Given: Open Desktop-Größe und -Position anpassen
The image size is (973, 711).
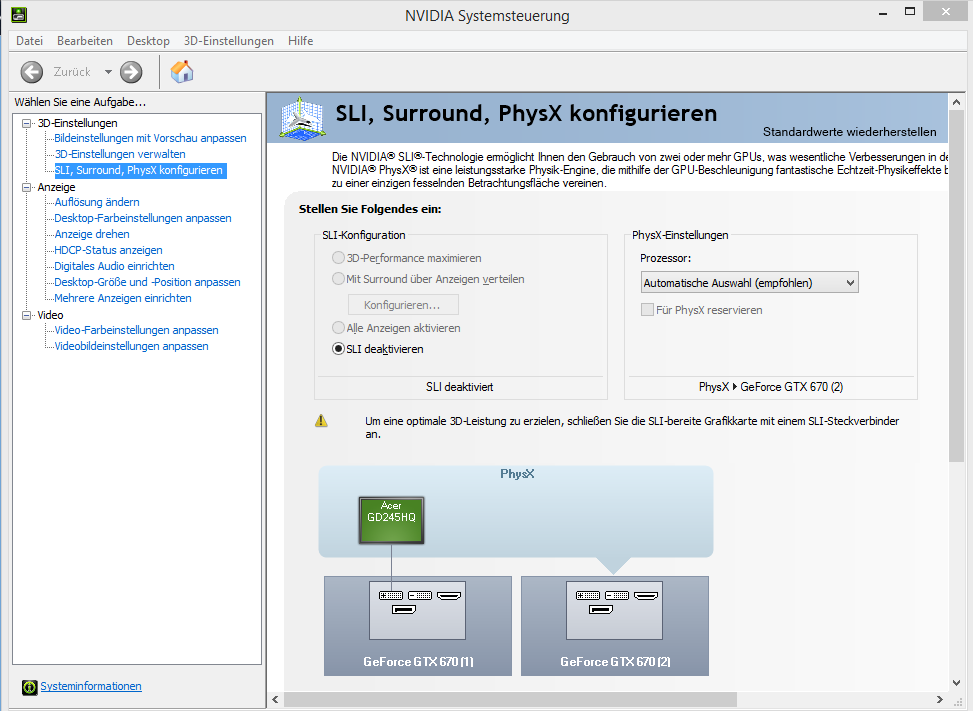Looking at the screenshot, I should (x=147, y=282).
